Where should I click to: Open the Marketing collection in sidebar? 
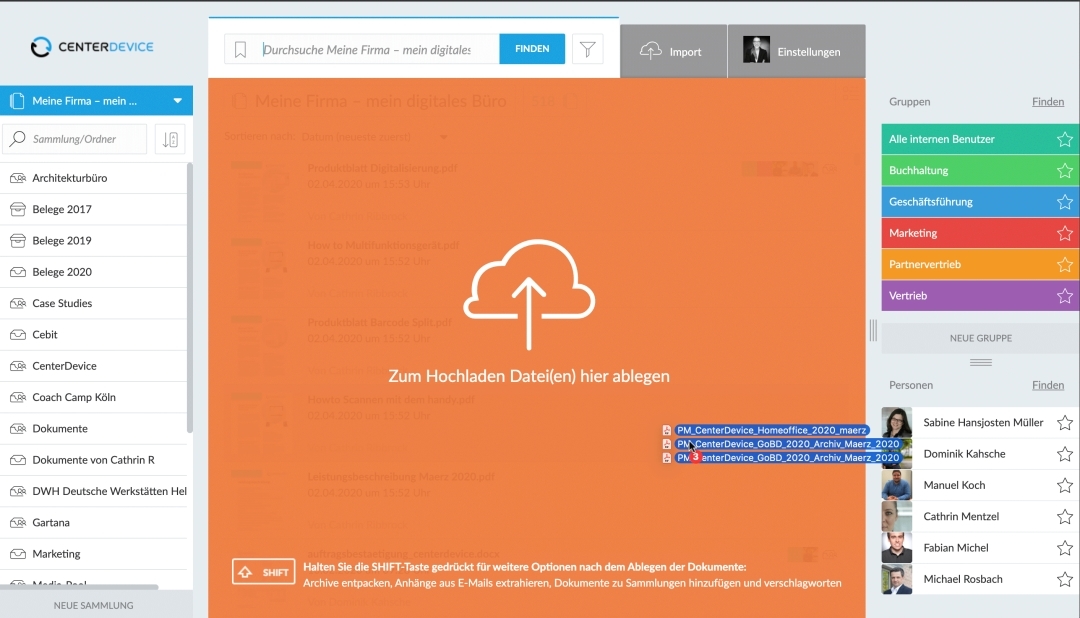(94, 554)
